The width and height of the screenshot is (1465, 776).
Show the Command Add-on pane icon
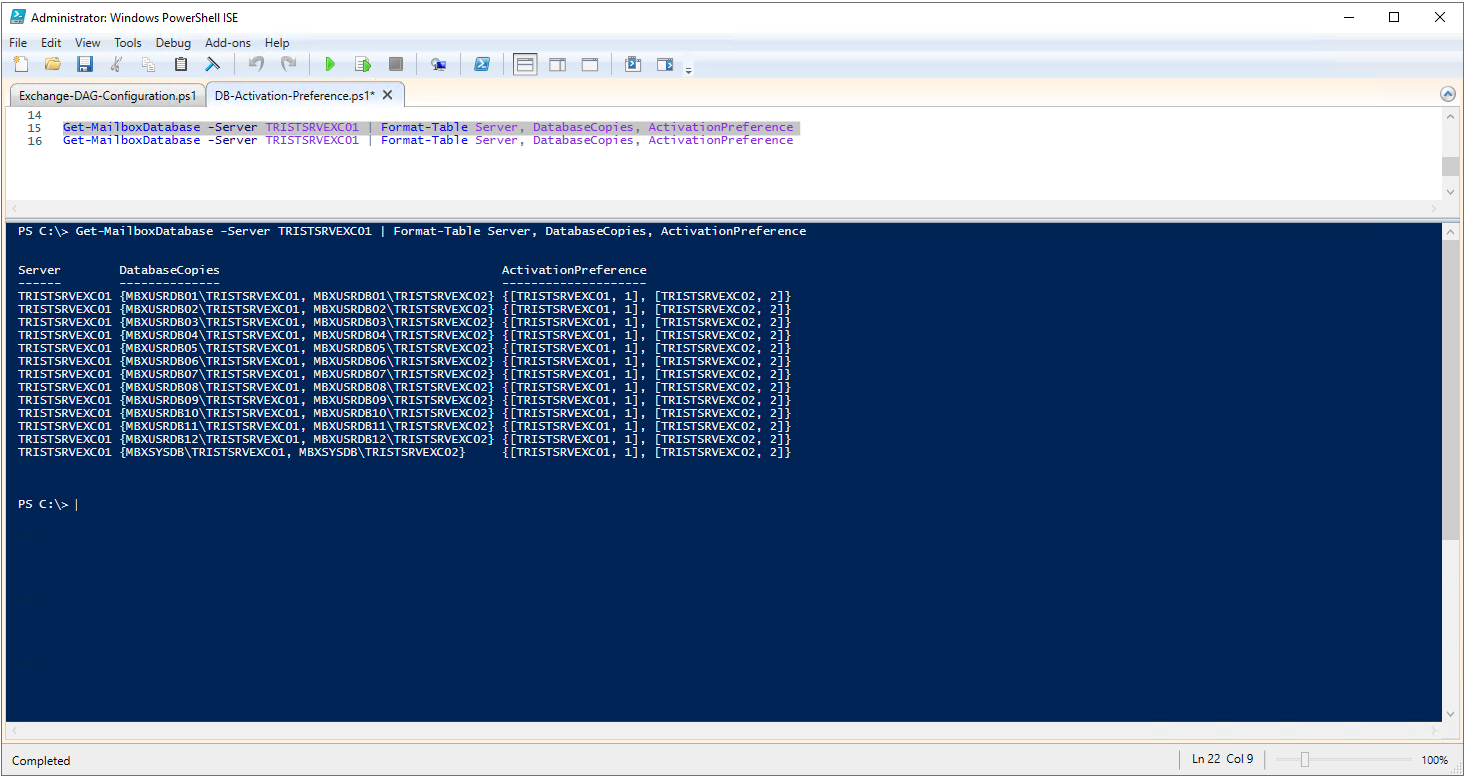pos(665,64)
